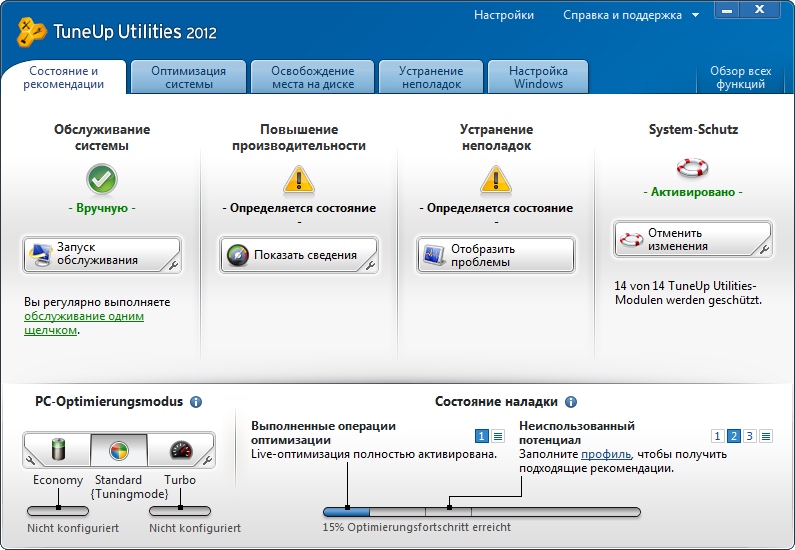Switch to Состояние и рекомендации tab
Viewport: 795px width, 550px height.
point(63,78)
